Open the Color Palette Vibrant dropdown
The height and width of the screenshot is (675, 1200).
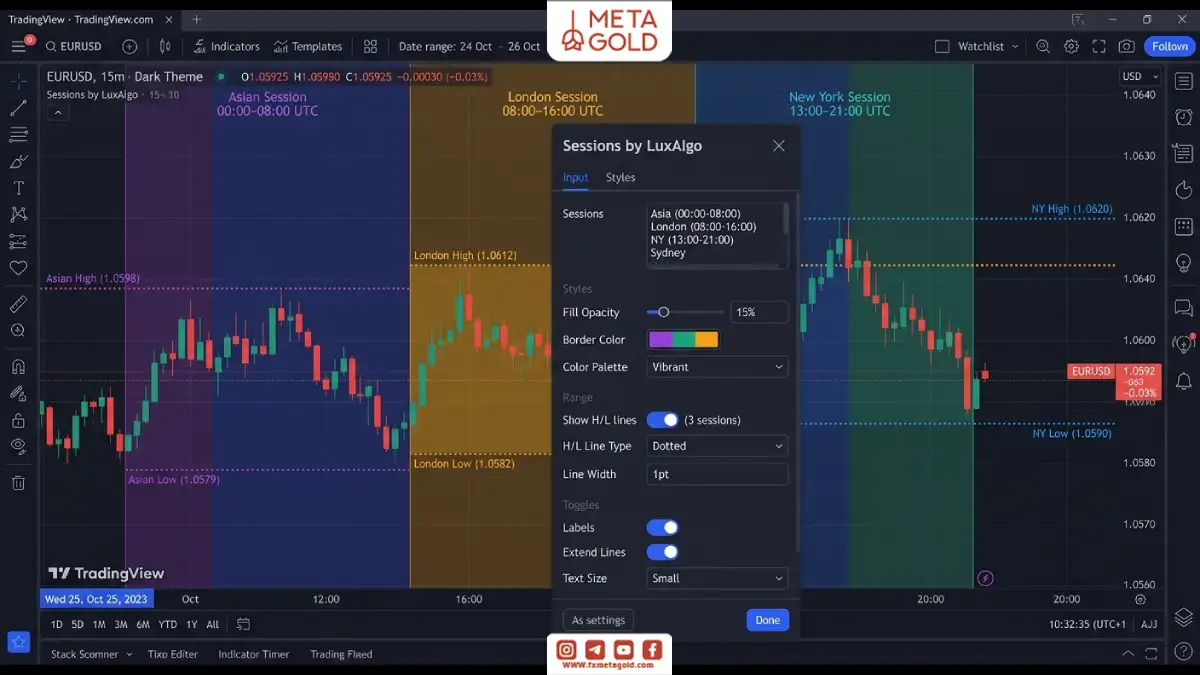pos(717,367)
